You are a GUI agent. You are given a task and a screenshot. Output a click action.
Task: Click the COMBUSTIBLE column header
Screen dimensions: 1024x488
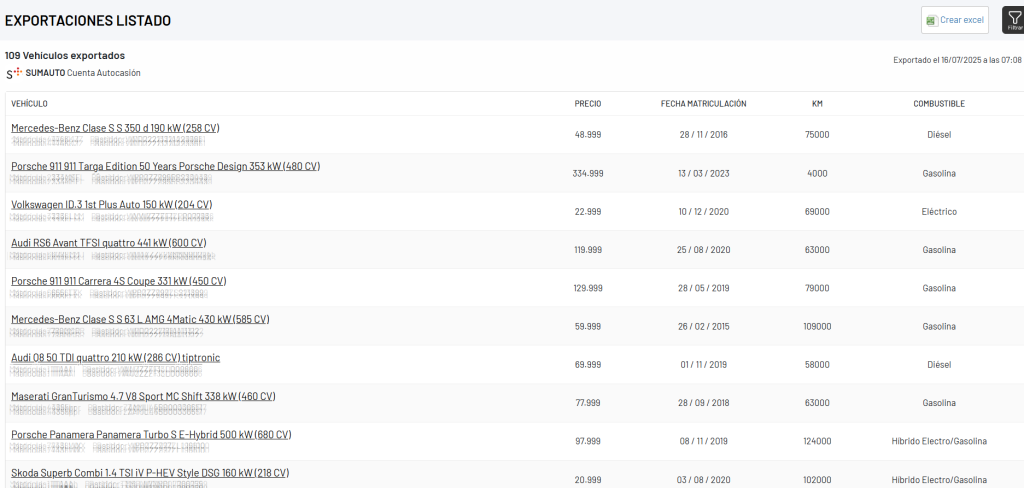pyautogui.click(x=939, y=104)
